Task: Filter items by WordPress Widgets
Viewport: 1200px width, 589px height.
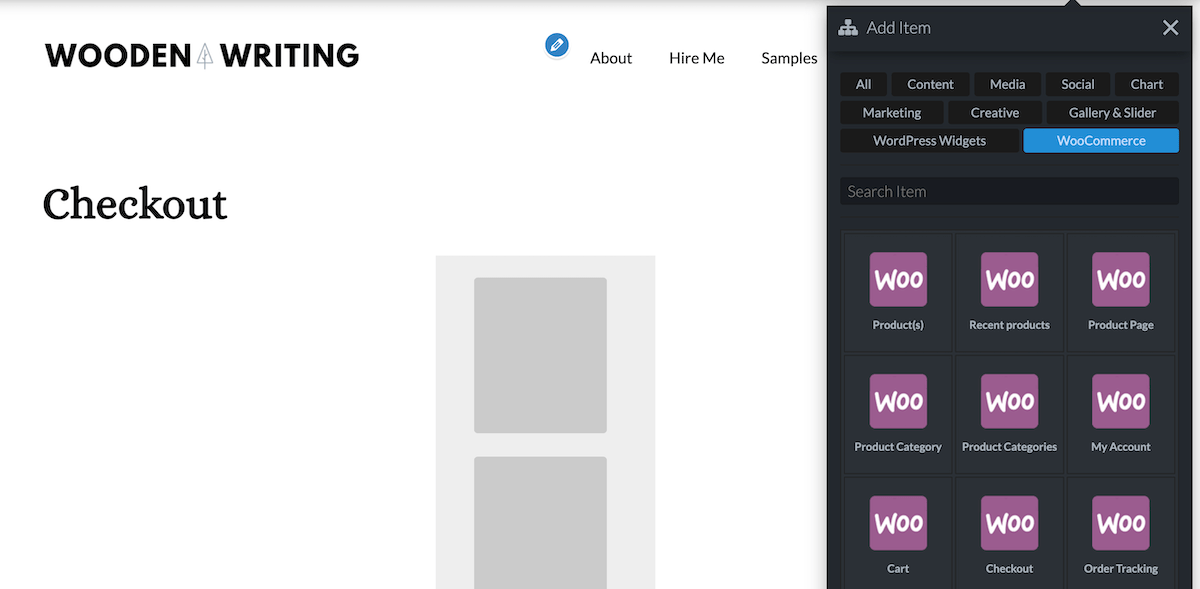Action: [930, 141]
